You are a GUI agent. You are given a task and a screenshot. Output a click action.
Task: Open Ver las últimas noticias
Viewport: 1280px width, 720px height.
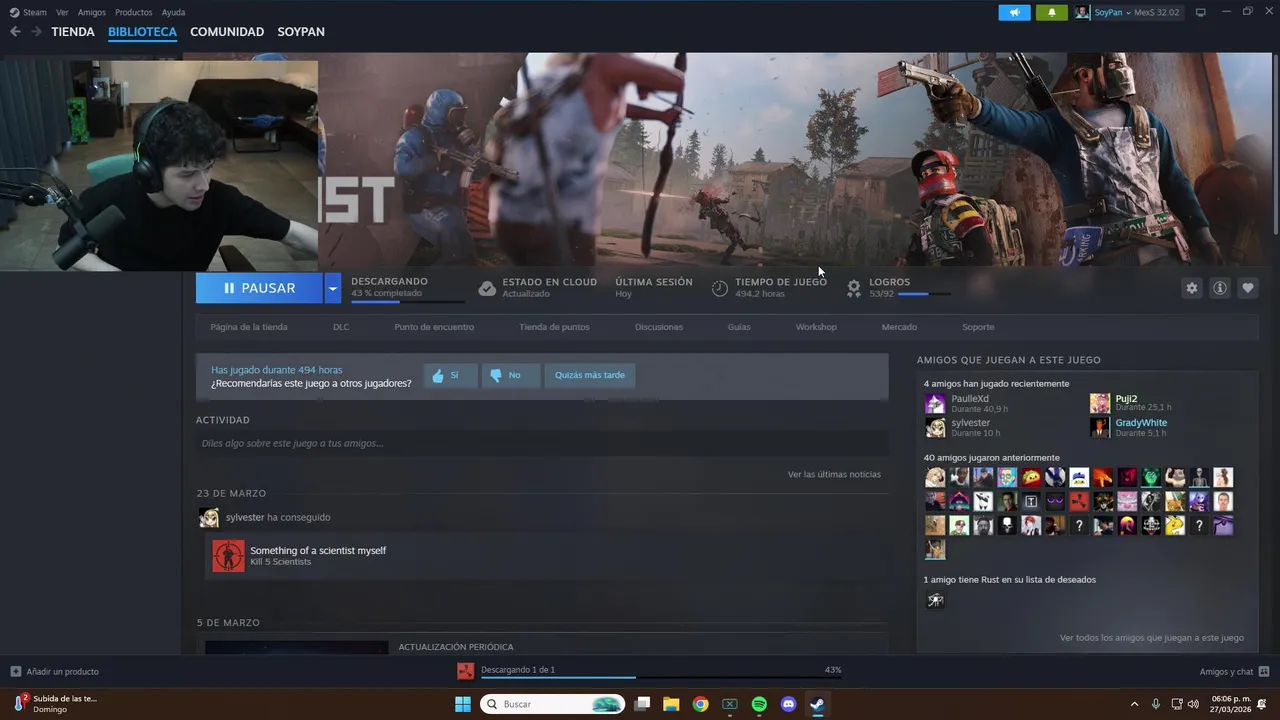pyautogui.click(x=834, y=474)
